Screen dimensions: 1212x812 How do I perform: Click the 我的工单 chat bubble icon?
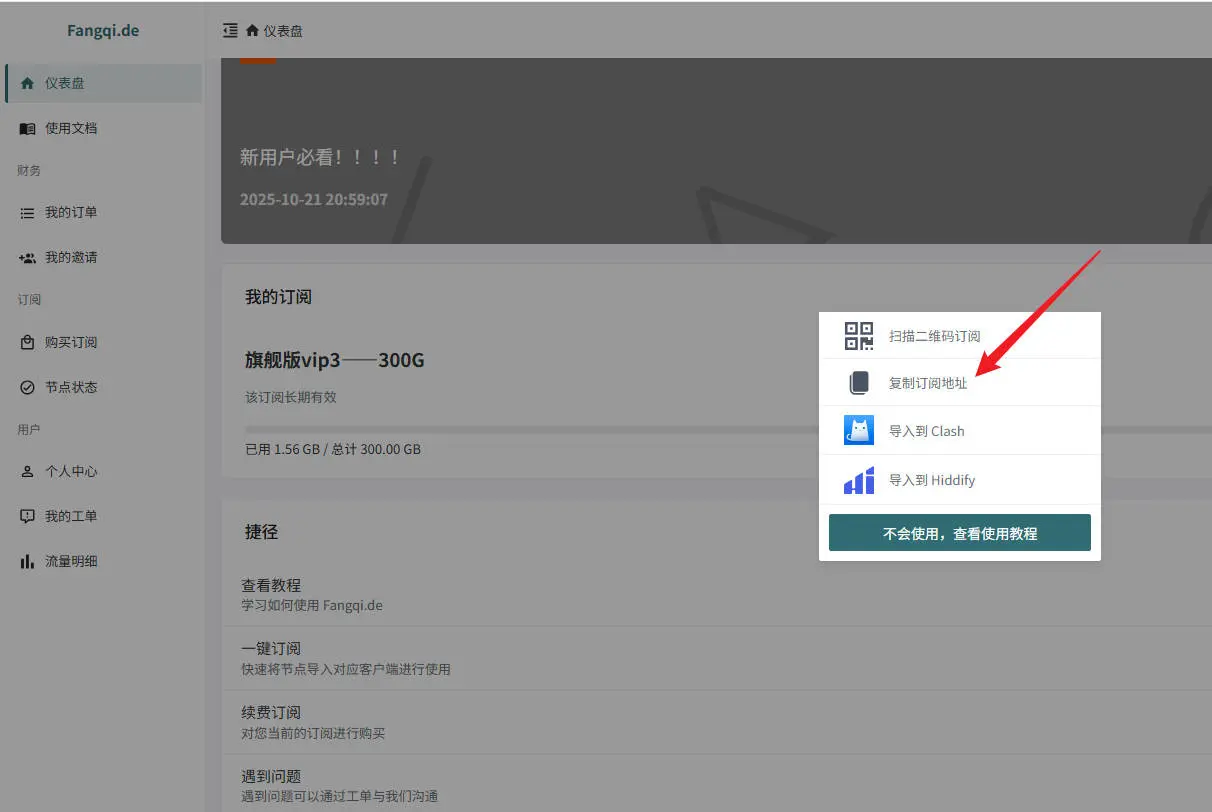pyautogui.click(x=27, y=516)
